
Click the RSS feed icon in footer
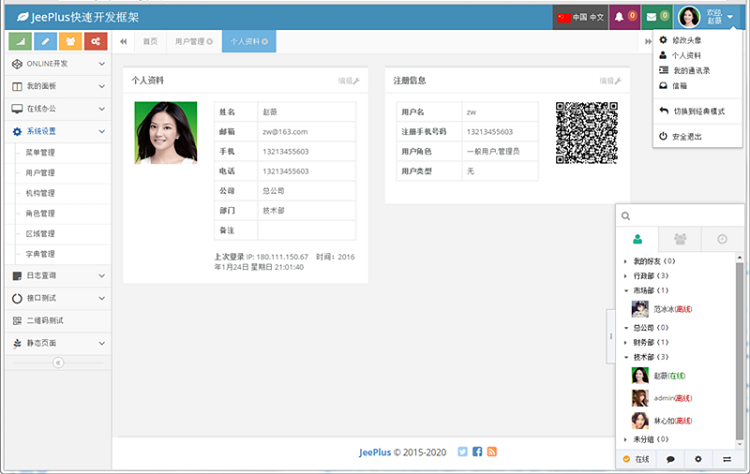point(492,452)
